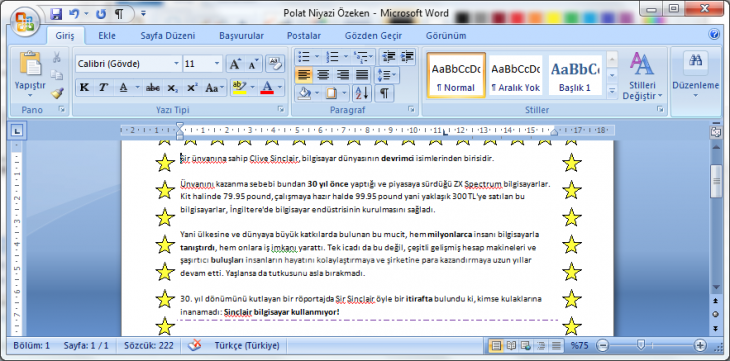Switch to Print Layout view
Screen dimensions: 730x361
click(496, 346)
